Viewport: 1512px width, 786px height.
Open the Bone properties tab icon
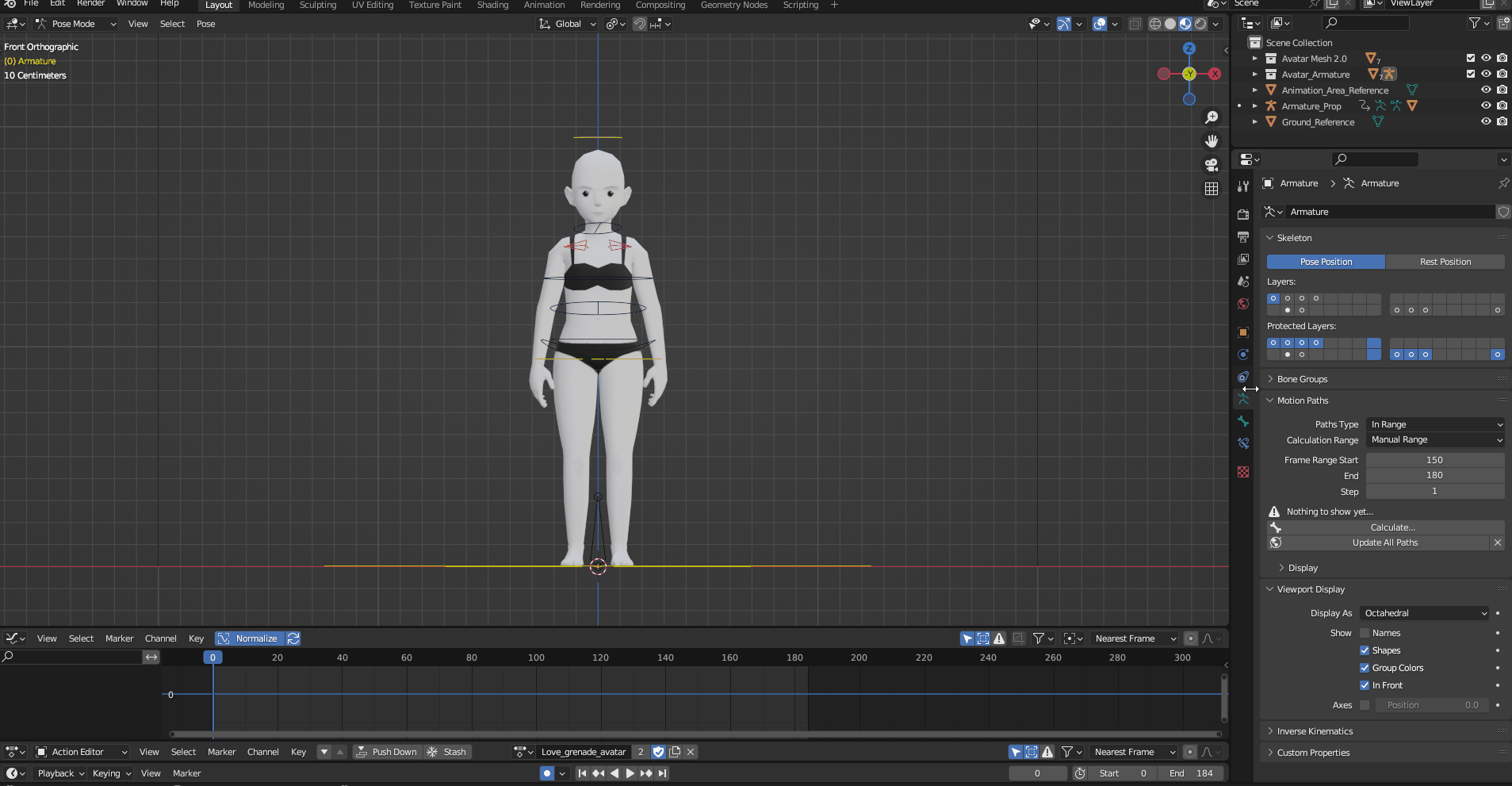[x=1243, y=422]
